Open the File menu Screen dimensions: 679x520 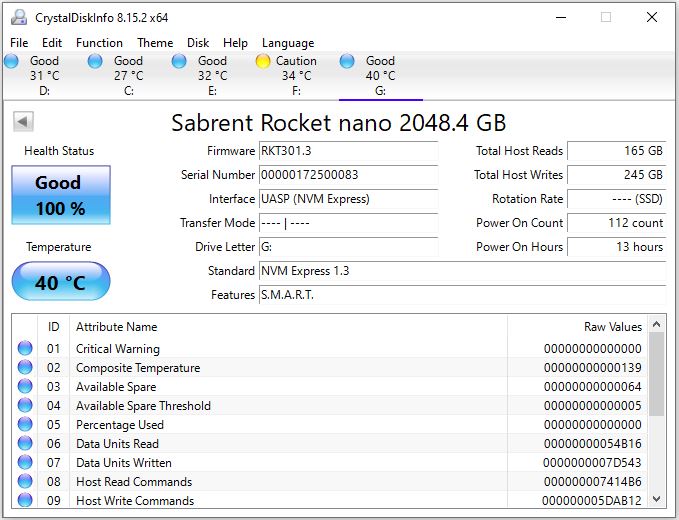point(19,43)
